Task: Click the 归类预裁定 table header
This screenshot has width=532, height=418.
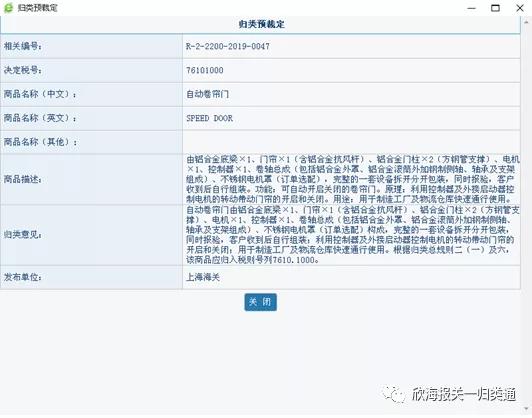Action: (x=261, y=24)
